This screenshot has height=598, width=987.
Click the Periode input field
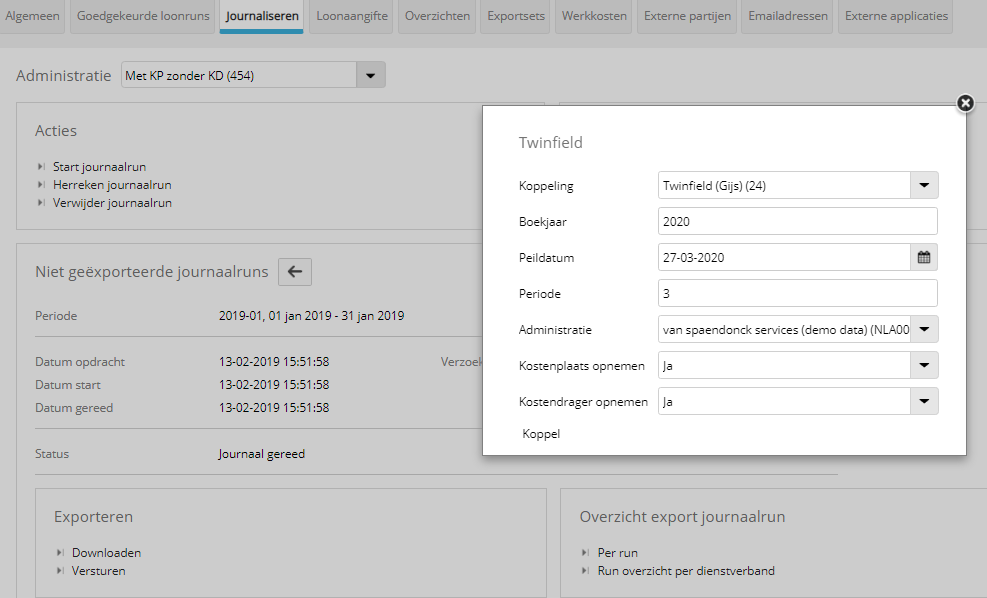coord(798,293)
